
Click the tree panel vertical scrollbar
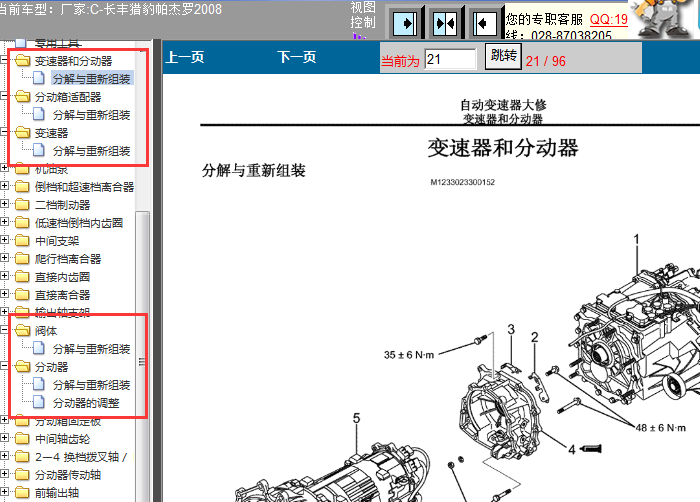pyautogui.click(x=142, y=357)
